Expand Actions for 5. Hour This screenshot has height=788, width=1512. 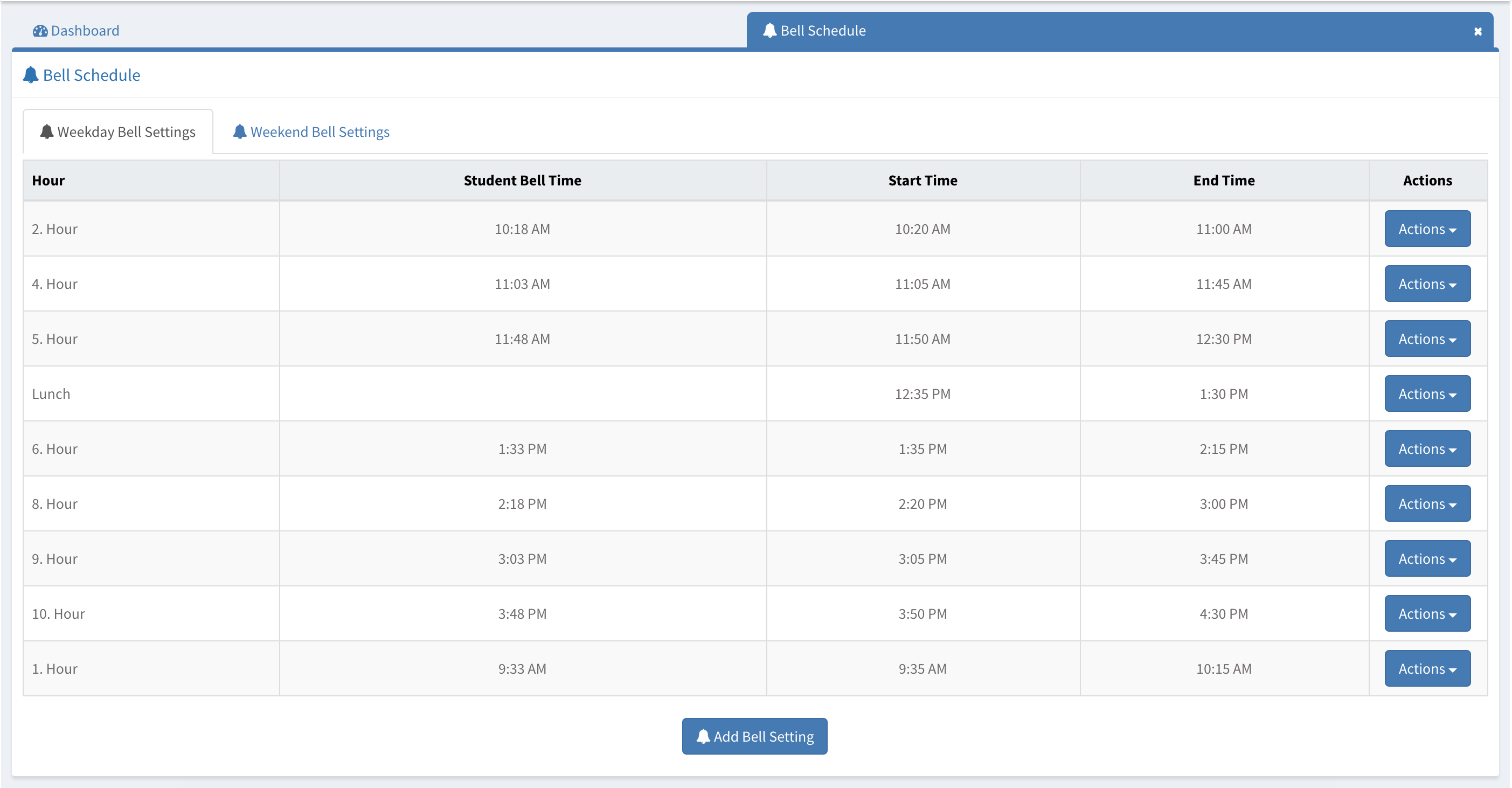[x=1427, y=339]
